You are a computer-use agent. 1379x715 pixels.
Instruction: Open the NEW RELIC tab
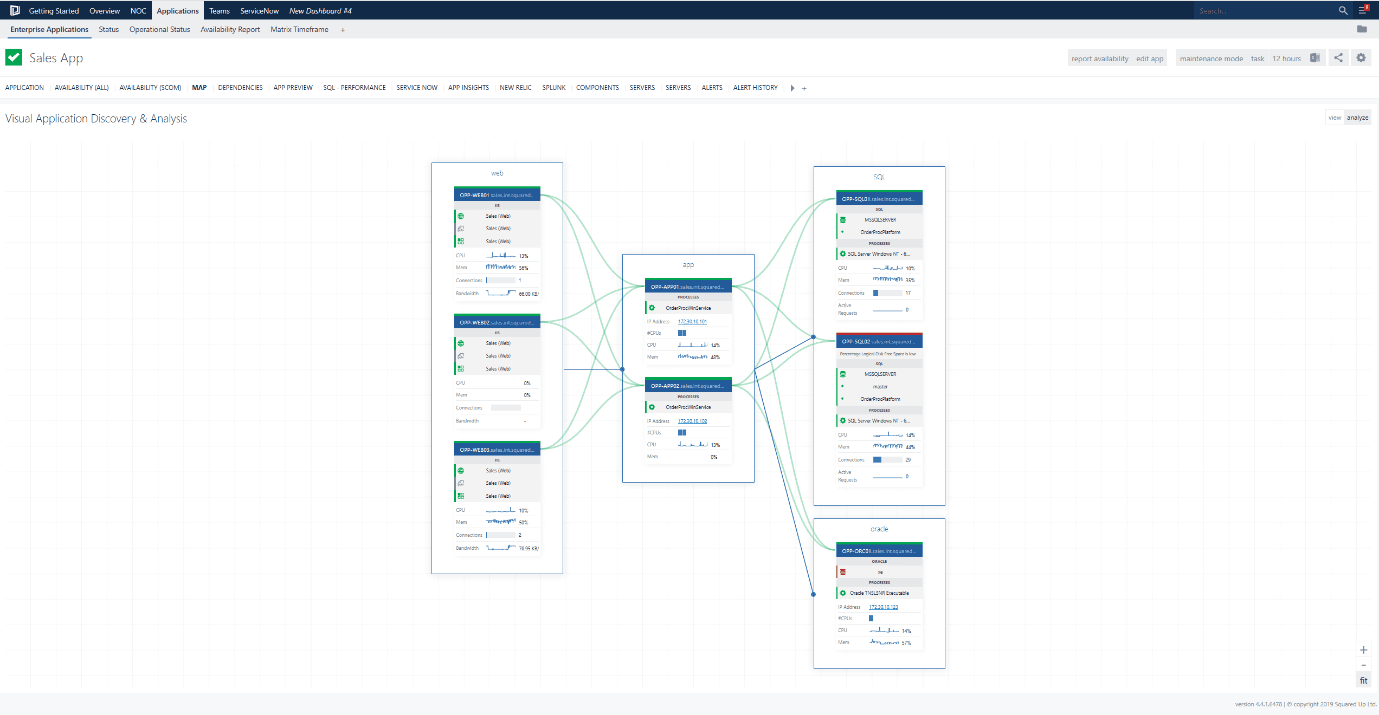pyautogui.click(x=516, y=88)
